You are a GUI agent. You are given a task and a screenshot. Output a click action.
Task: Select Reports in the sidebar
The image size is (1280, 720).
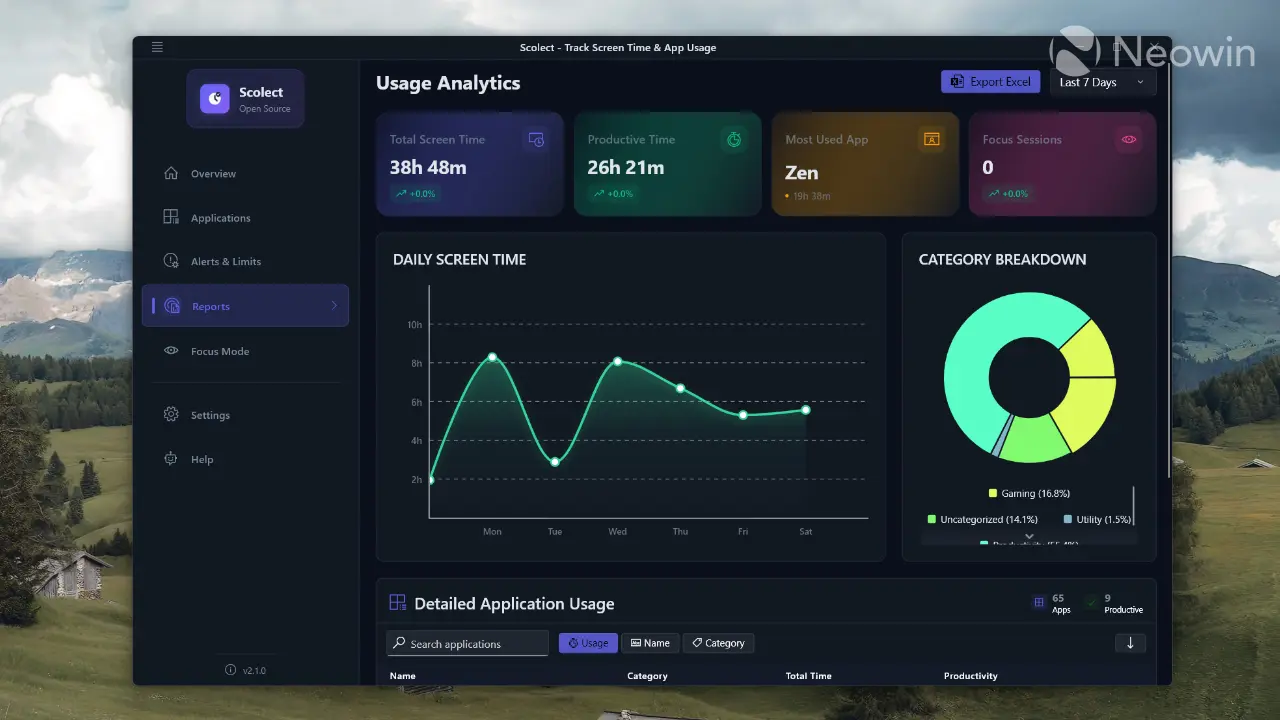(x=245, y=306)
